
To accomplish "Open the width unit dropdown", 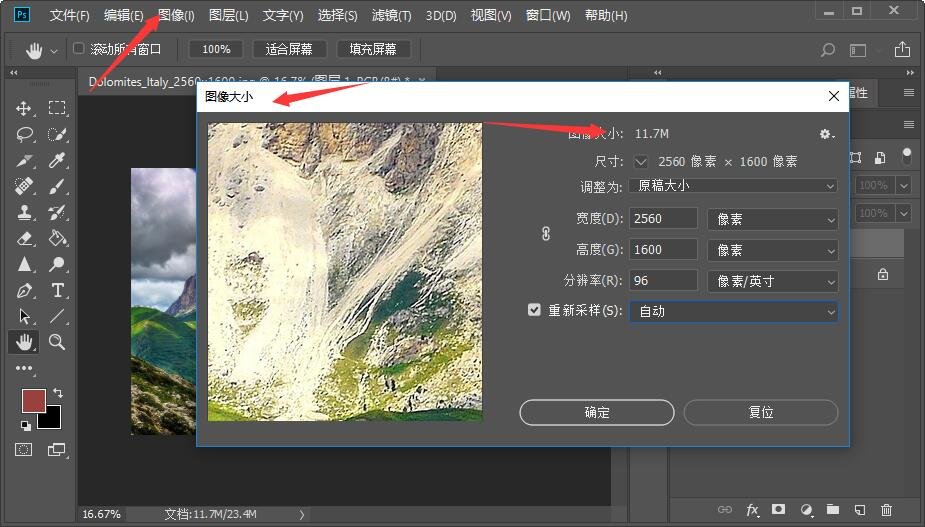I will click(x=772, y=220).
